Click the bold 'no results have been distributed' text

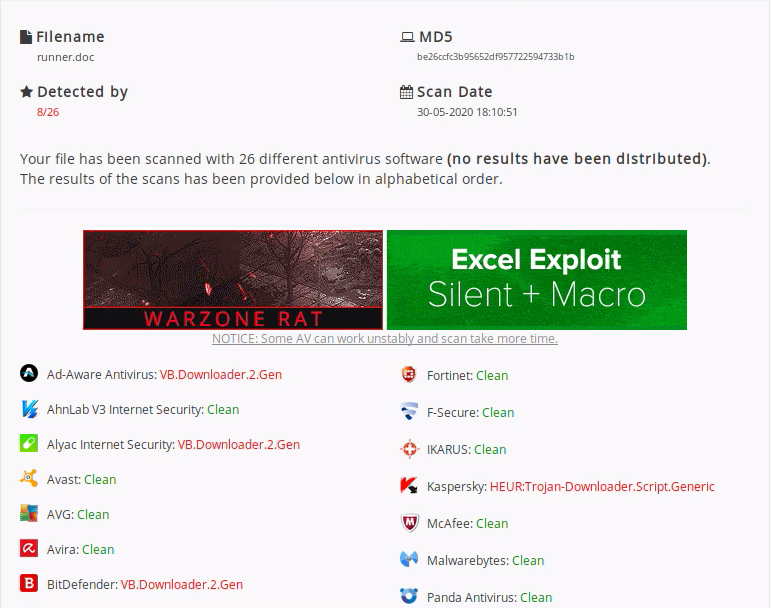click(577, 159)
